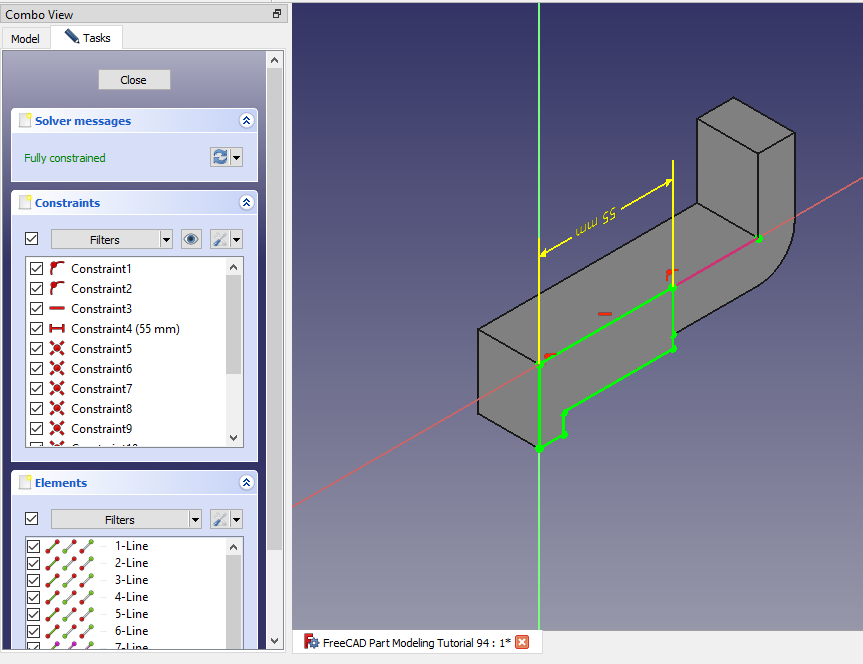Click the Close button

pyautogui.click(x=133, y=80)
